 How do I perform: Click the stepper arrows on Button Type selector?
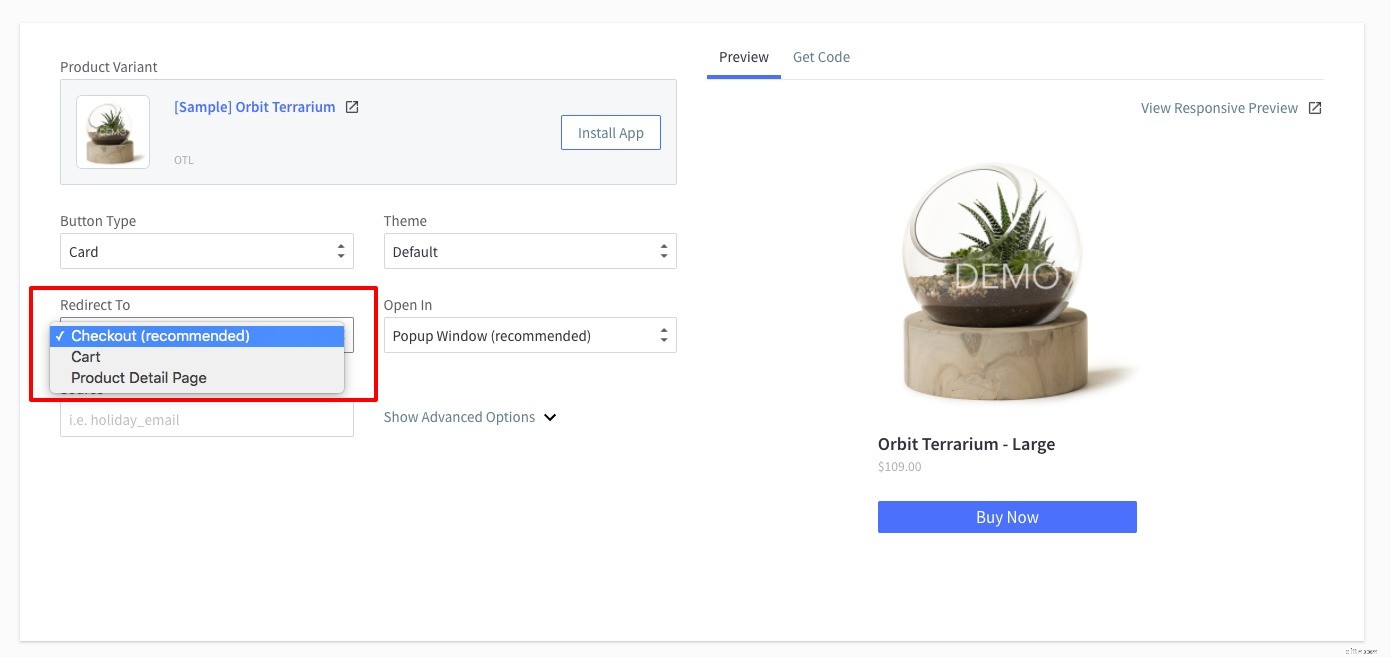[340, 251]
